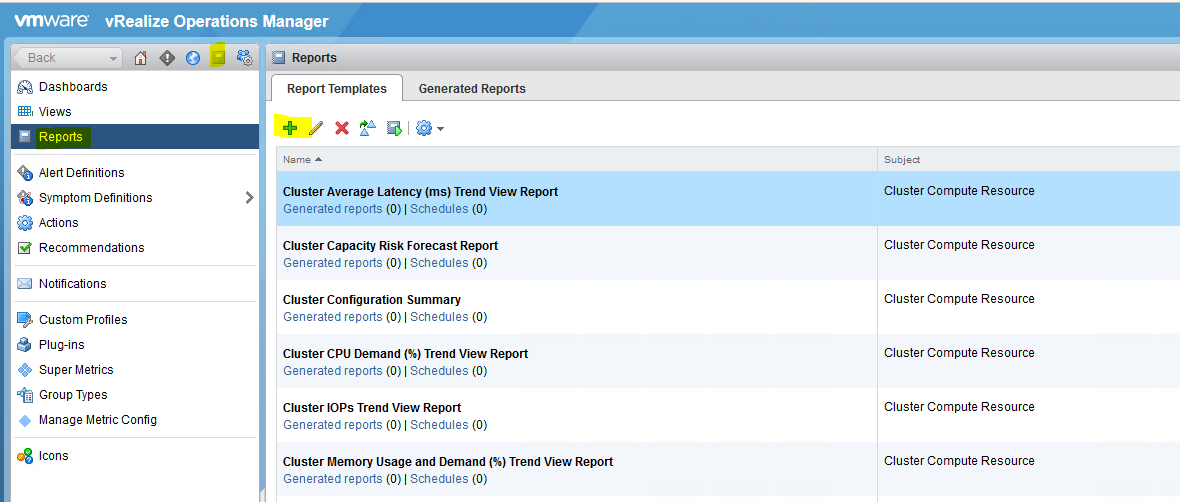1180x502 pixels.
Task: Open Views in the left pane
Action: click(55, 111)
